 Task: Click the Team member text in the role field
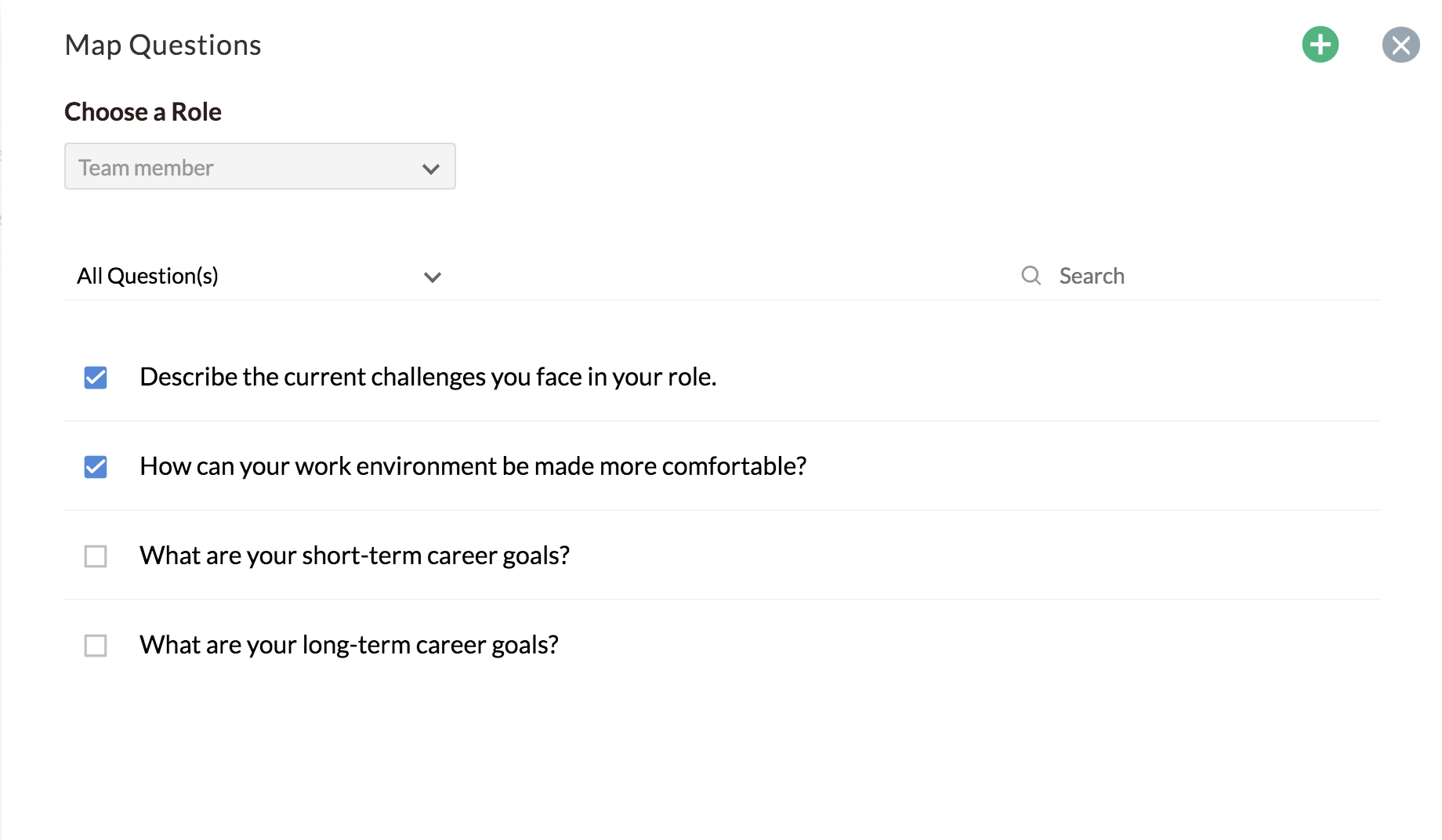coord(146,168)
